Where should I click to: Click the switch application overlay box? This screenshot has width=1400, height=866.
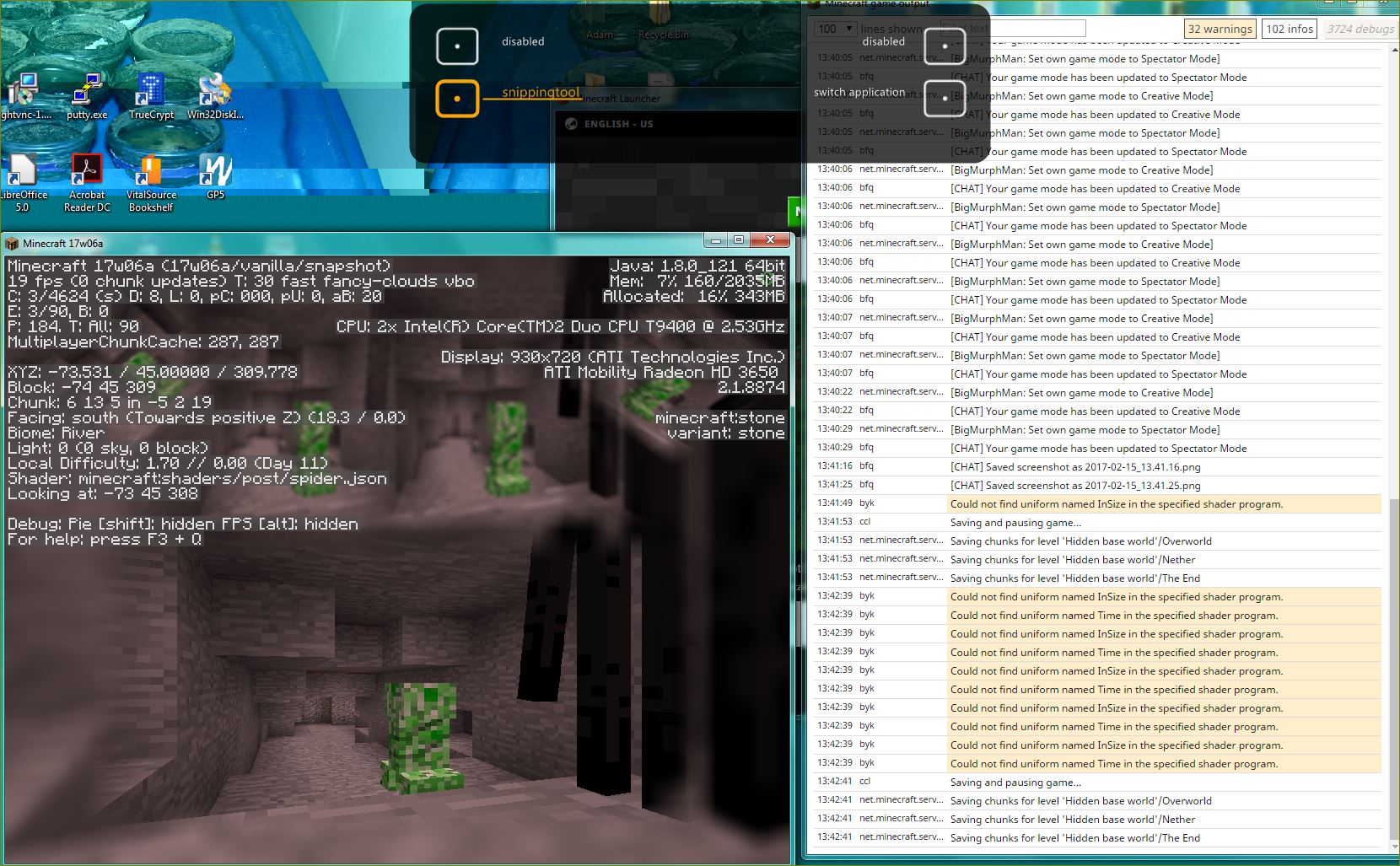point(945,98)
